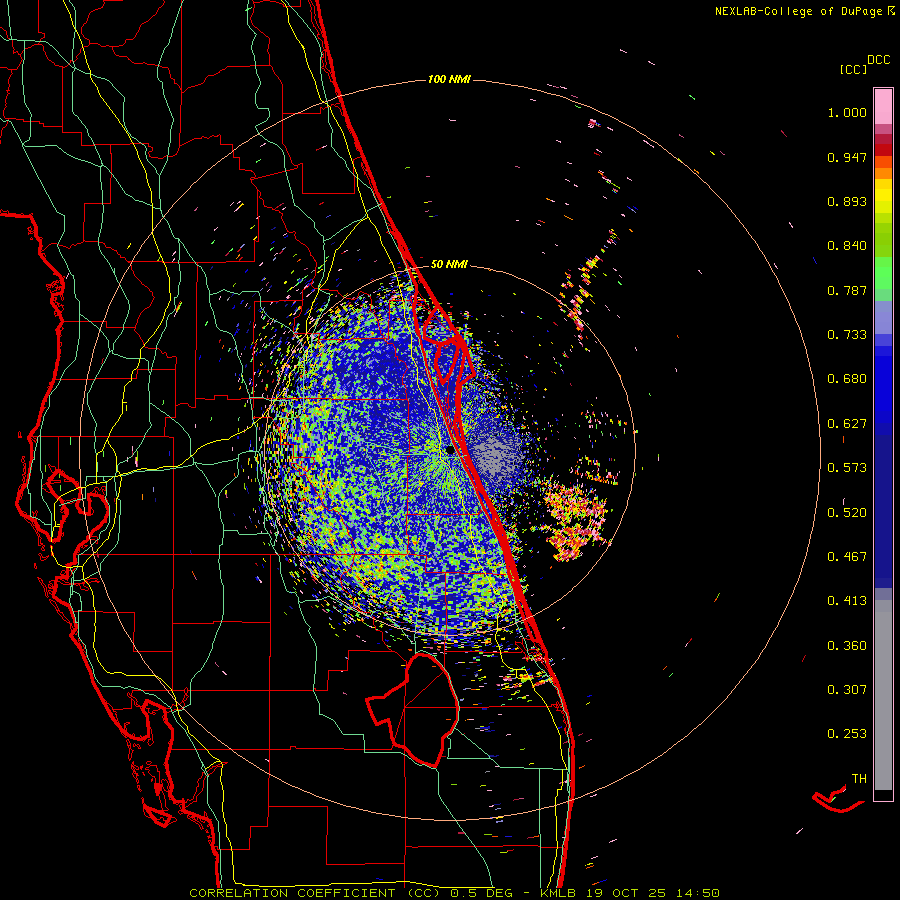Click the 100 NMI range ring label
The height and width of the screenshot is (900, 900).
[x=449, y=79]
